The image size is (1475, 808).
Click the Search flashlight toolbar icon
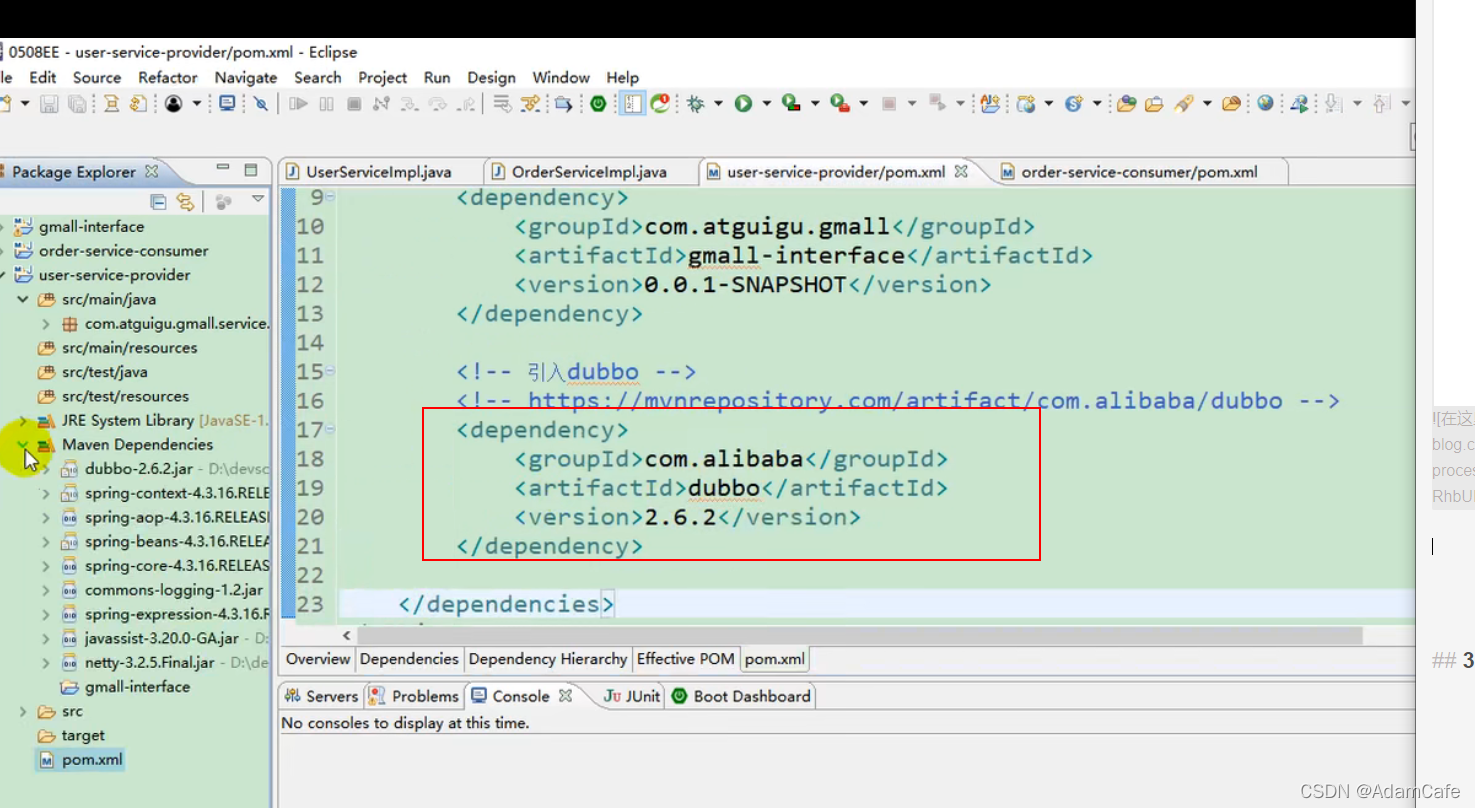(1184, 103)
